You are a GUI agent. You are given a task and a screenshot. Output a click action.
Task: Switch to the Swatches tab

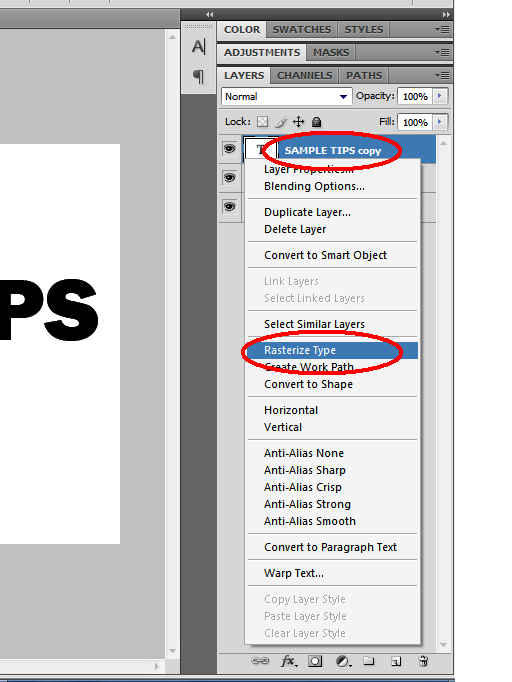(x=302, y=30)
